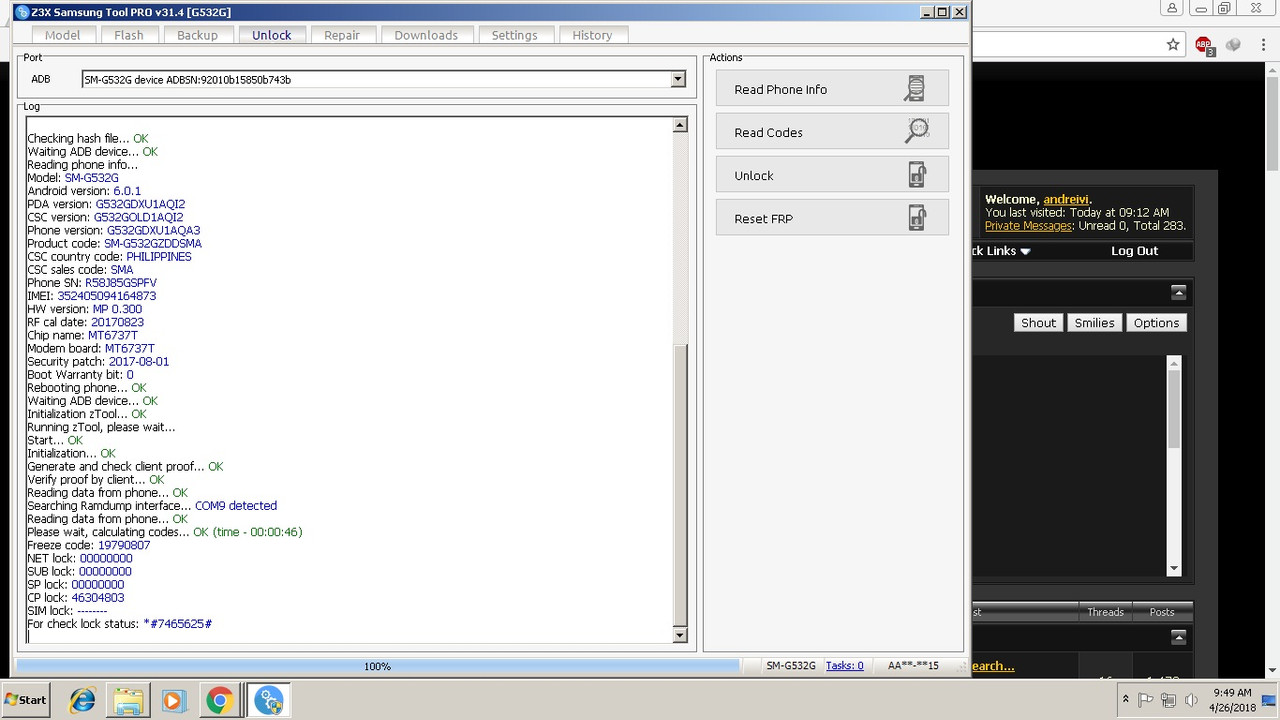Click the Posts column header in Chrome
This screenshot has width=1280, height=720.
point(1162,612)
